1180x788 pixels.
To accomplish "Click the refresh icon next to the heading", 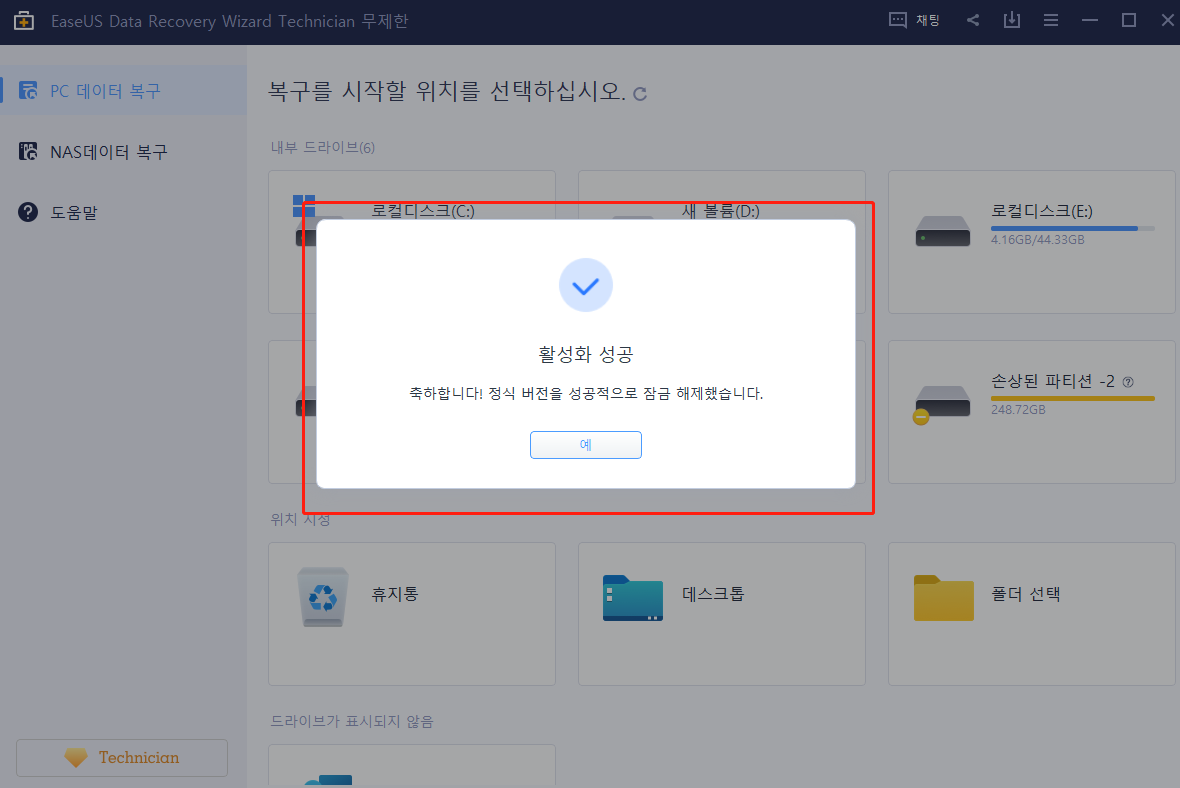I will click(x=639, y=93).
